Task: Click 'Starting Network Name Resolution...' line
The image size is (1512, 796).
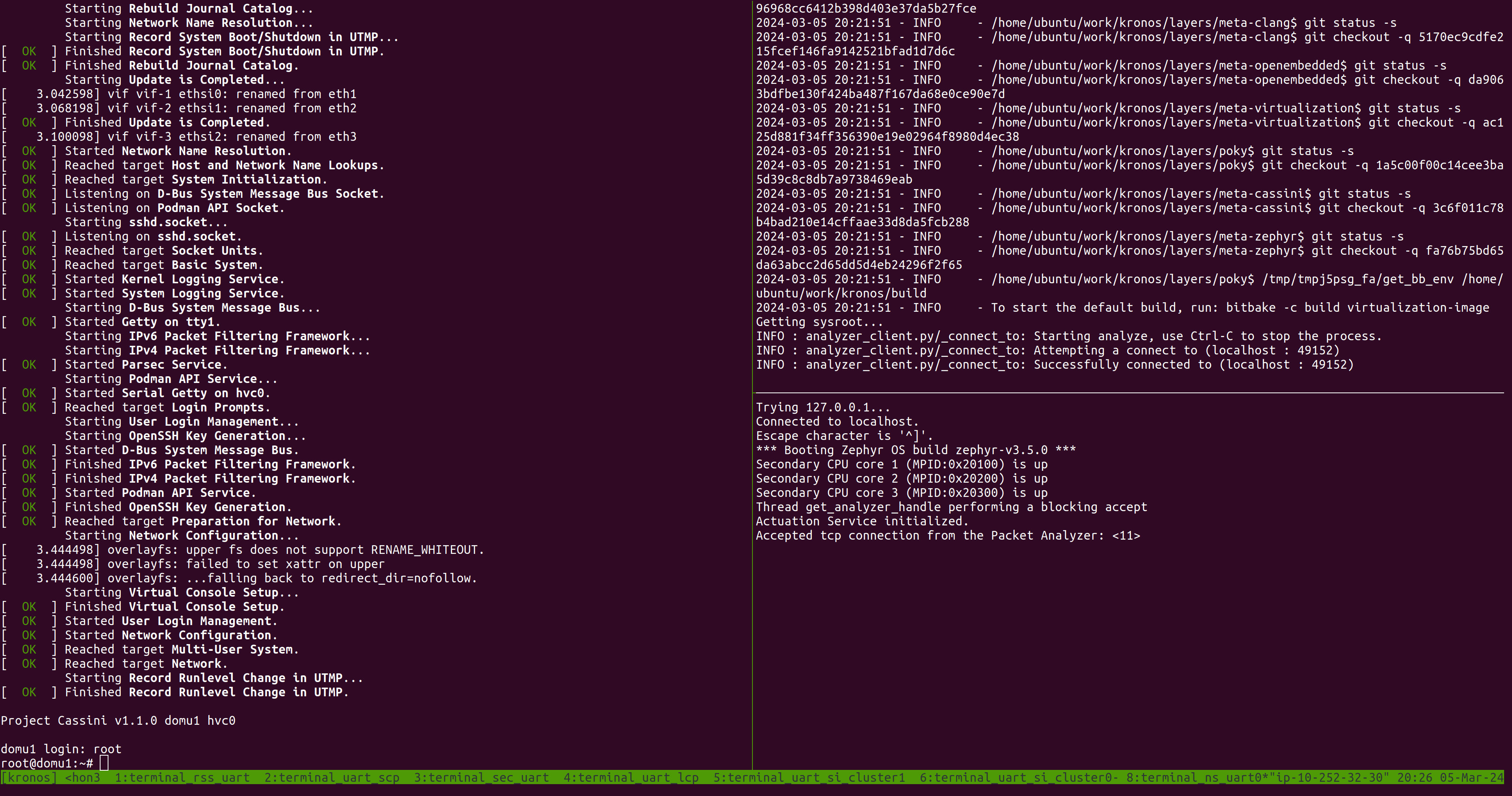Action: click(189, 23)
